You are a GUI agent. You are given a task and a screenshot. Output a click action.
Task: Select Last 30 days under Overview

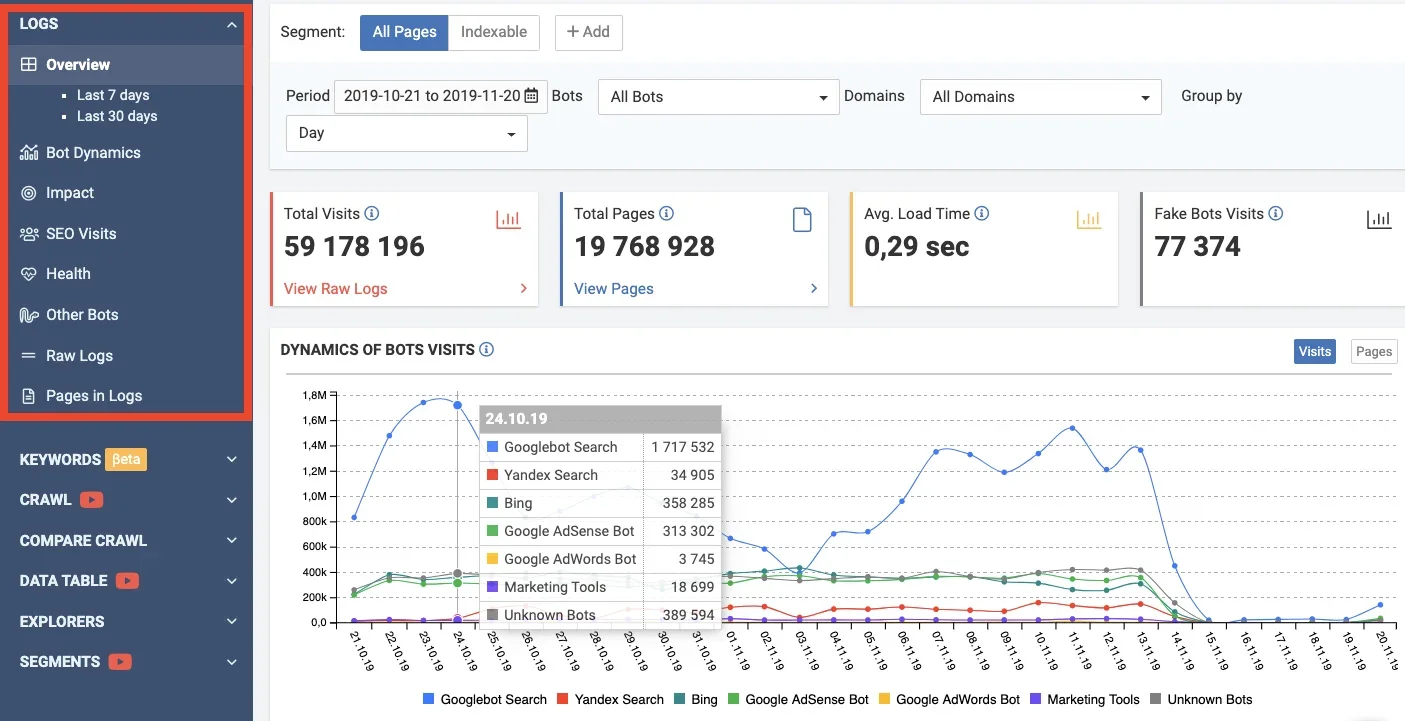click(117, 116)
